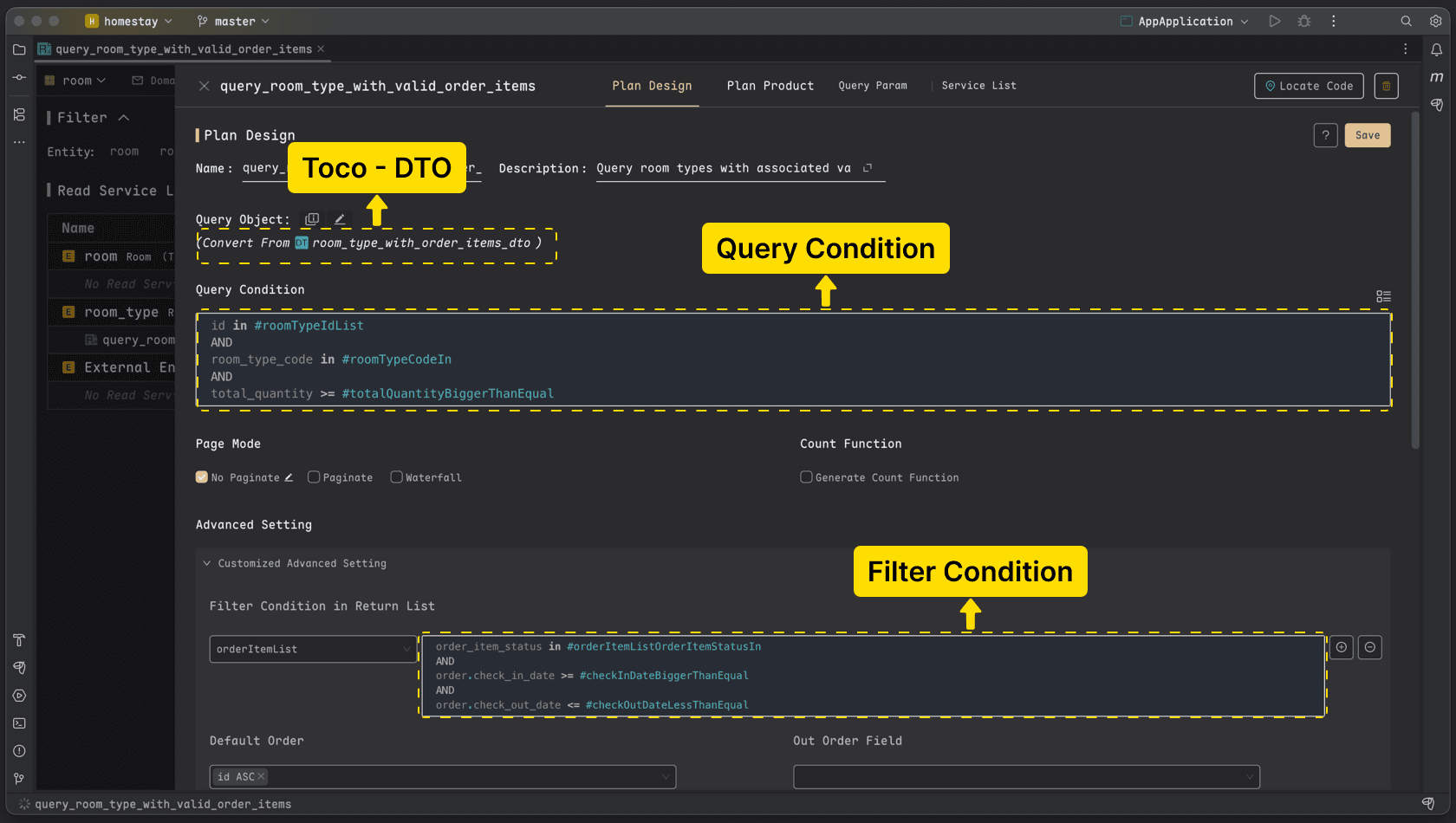Open the orderItemList dropdown
1456x823 pixels.
point(313,649)
